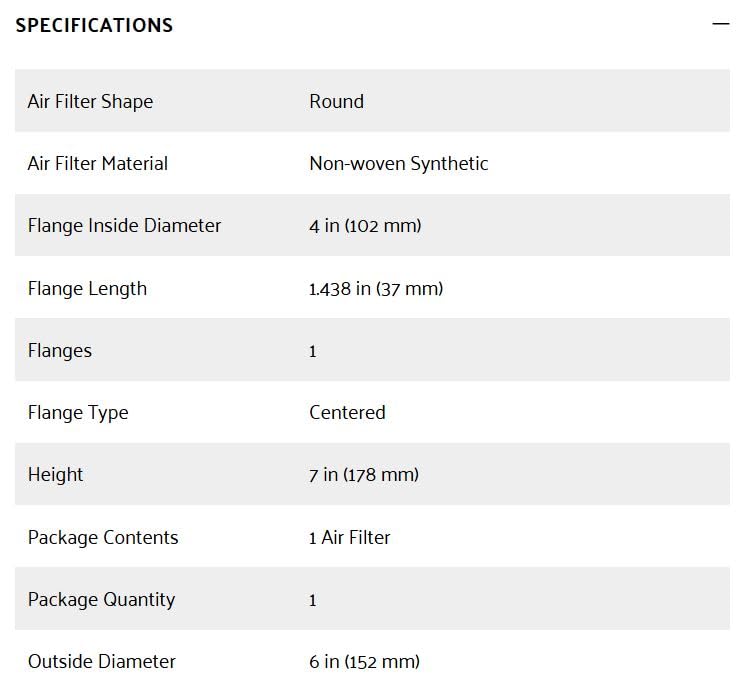The width and height of the screenshot is (740, 690).
Task: Select the Package Quantity label
Action: click(x=101, y=599)
